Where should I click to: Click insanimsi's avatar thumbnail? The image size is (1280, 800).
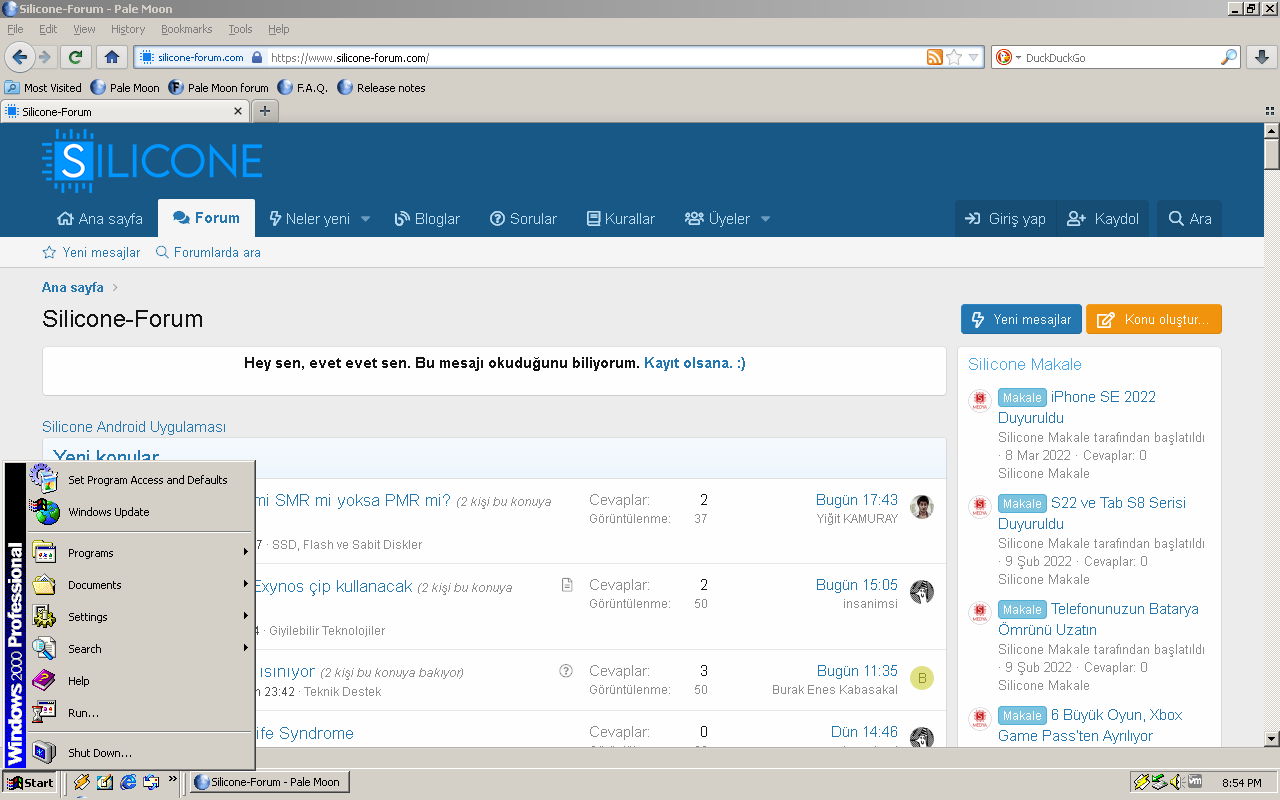click(922, 592)
